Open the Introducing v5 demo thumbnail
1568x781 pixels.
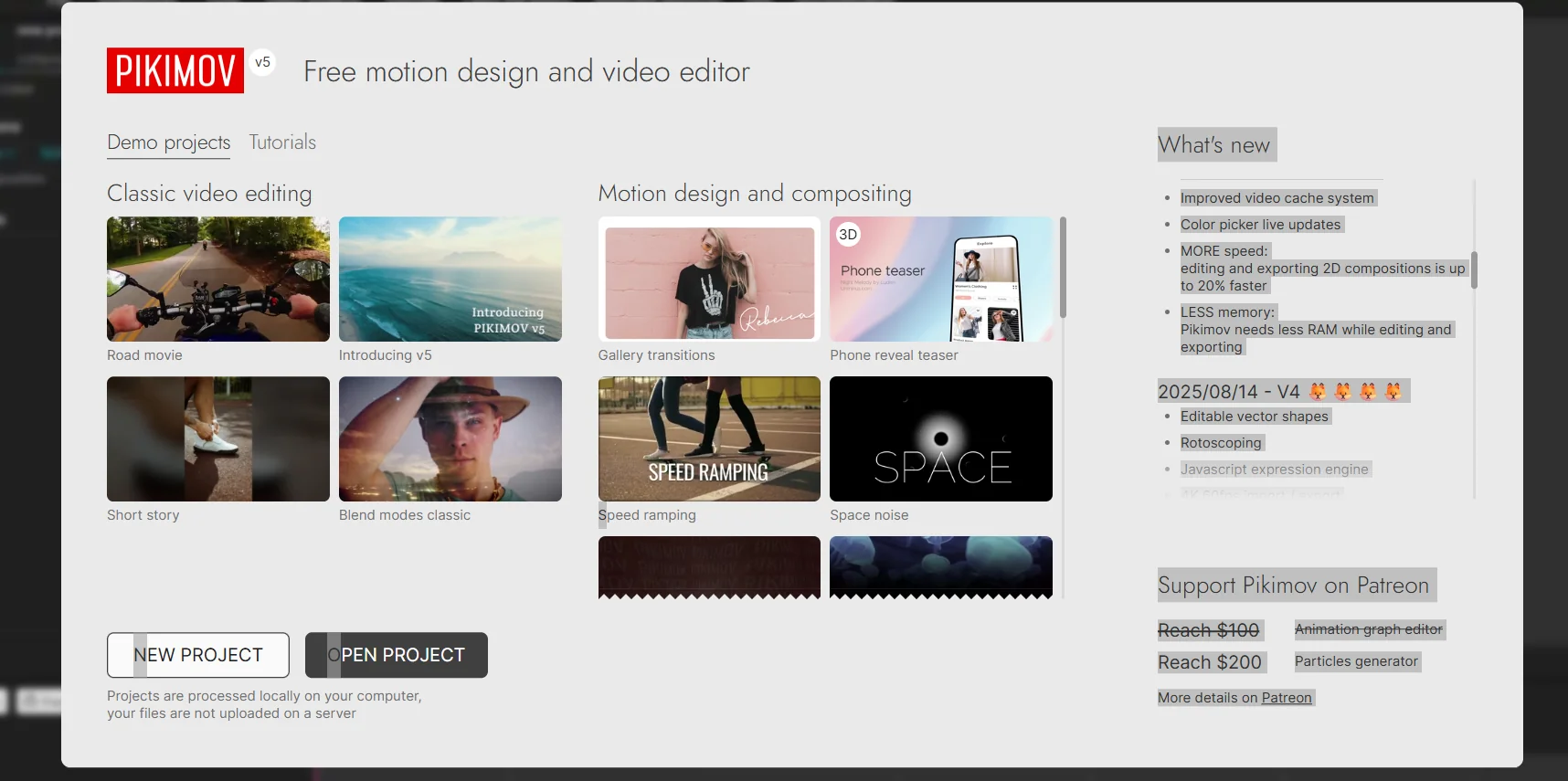coord(450,279)
